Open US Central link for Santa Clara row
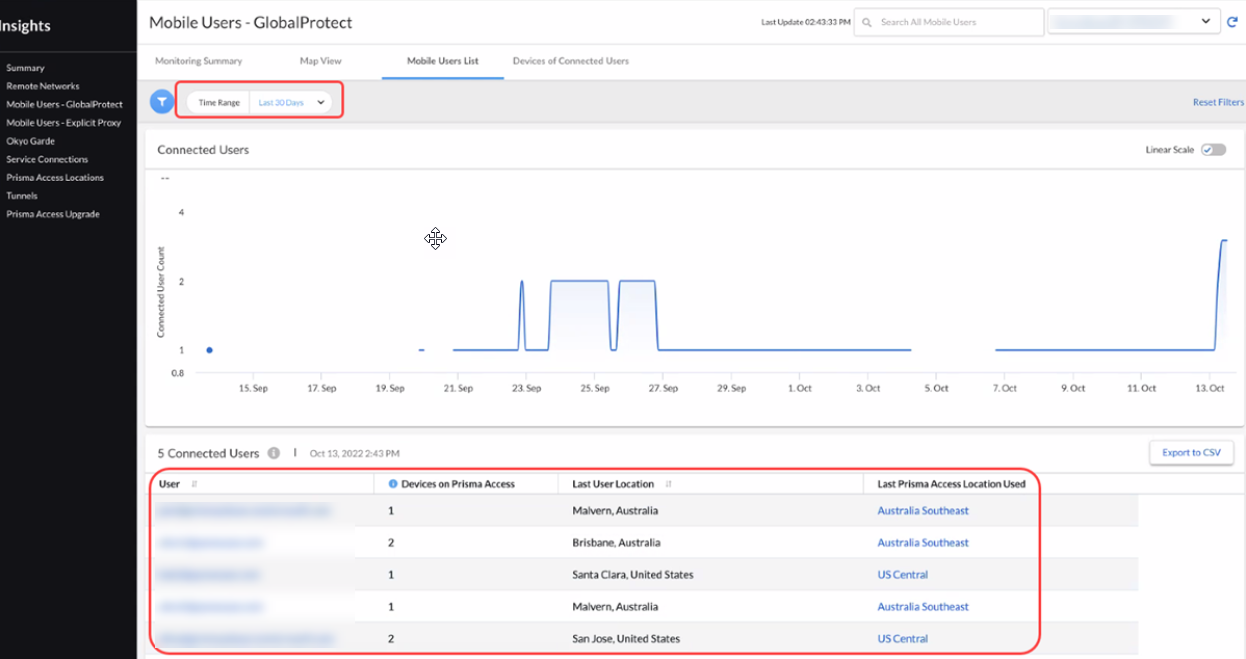1246x659 pixels. [x=902, y=575]
